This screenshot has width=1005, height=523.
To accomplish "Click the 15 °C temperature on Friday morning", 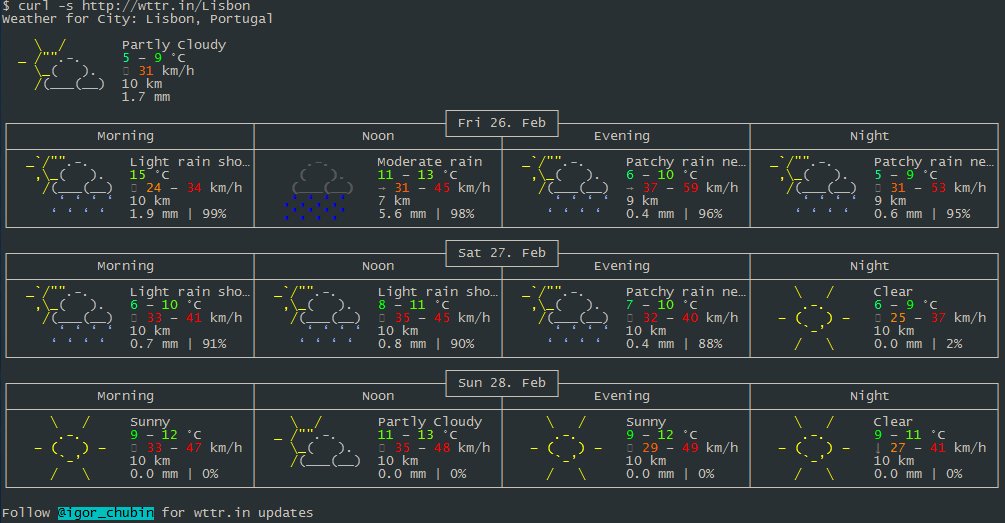I will click(149, 175).
